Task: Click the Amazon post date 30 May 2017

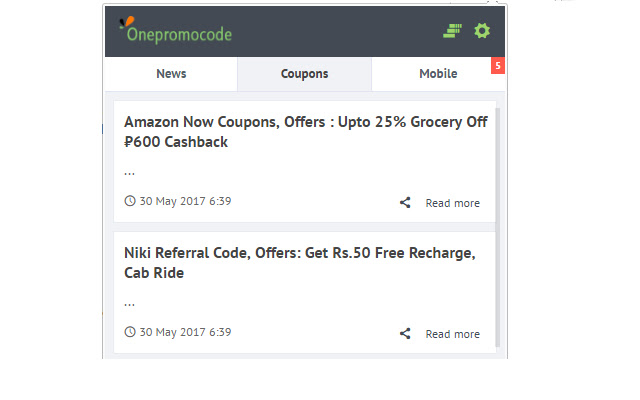Action: (x=185, y=201)
